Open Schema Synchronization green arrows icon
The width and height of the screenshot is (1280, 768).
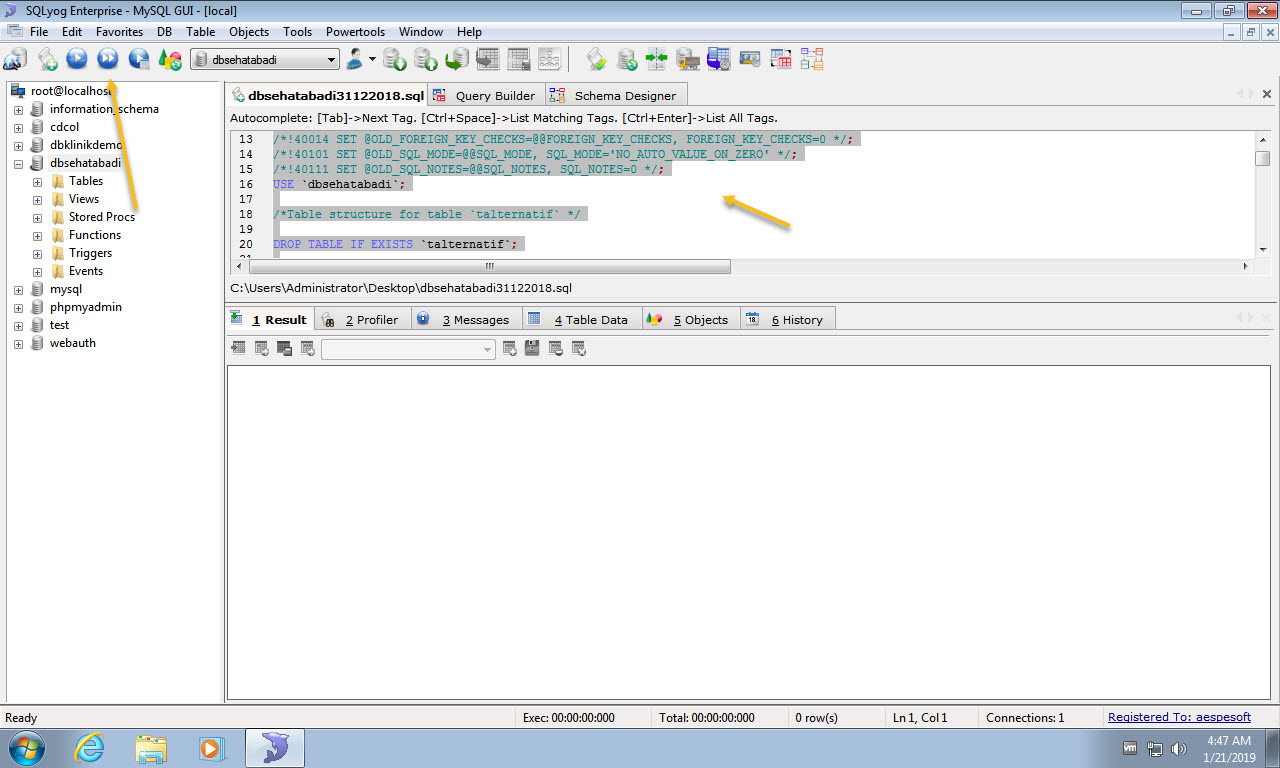point(657,59)
